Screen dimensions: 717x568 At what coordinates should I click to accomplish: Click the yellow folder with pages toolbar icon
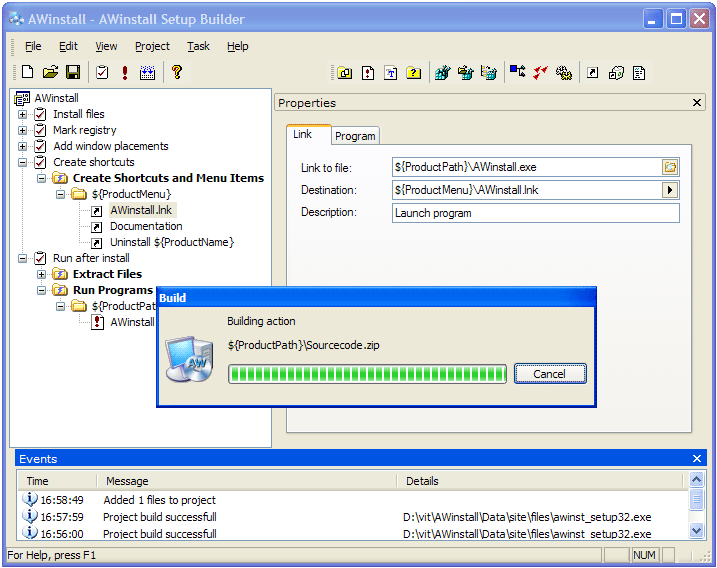click(345, 73)
